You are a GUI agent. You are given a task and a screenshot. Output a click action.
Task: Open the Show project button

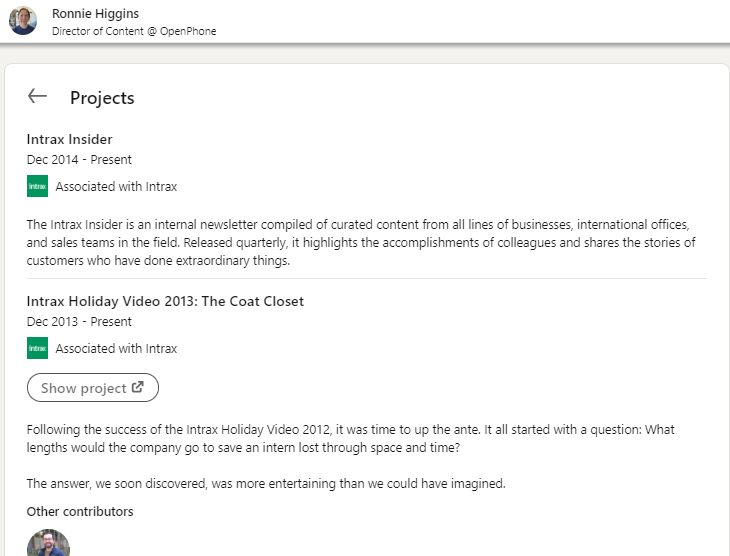point(93,387)
